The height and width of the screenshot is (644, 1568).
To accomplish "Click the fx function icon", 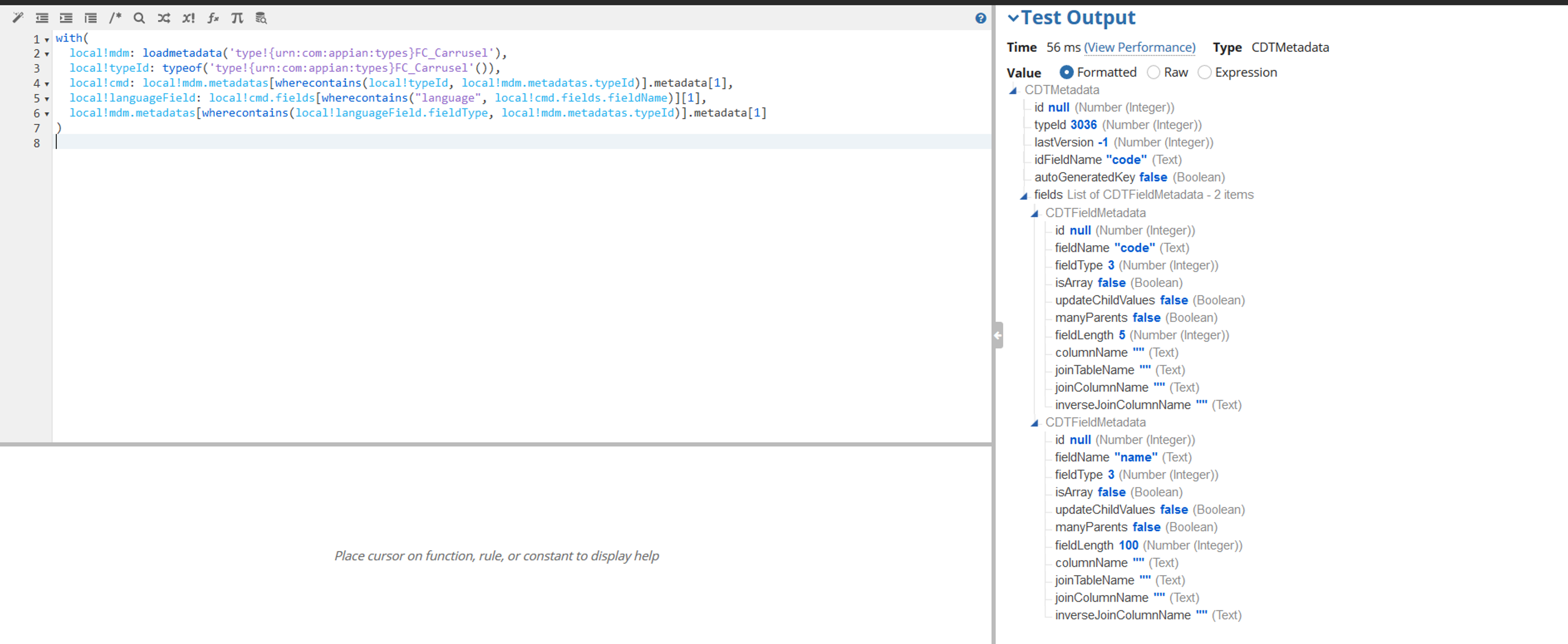I will 212,18.
